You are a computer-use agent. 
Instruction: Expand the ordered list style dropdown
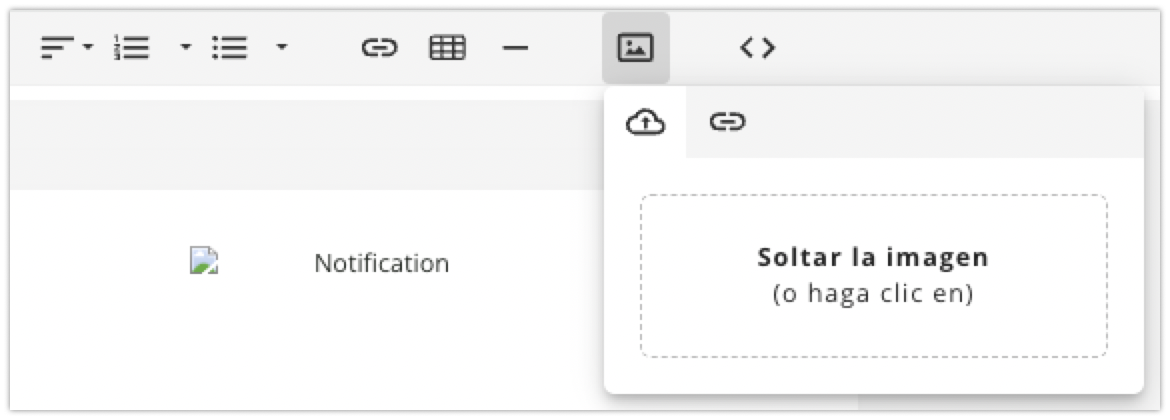[x=185, y=47]
